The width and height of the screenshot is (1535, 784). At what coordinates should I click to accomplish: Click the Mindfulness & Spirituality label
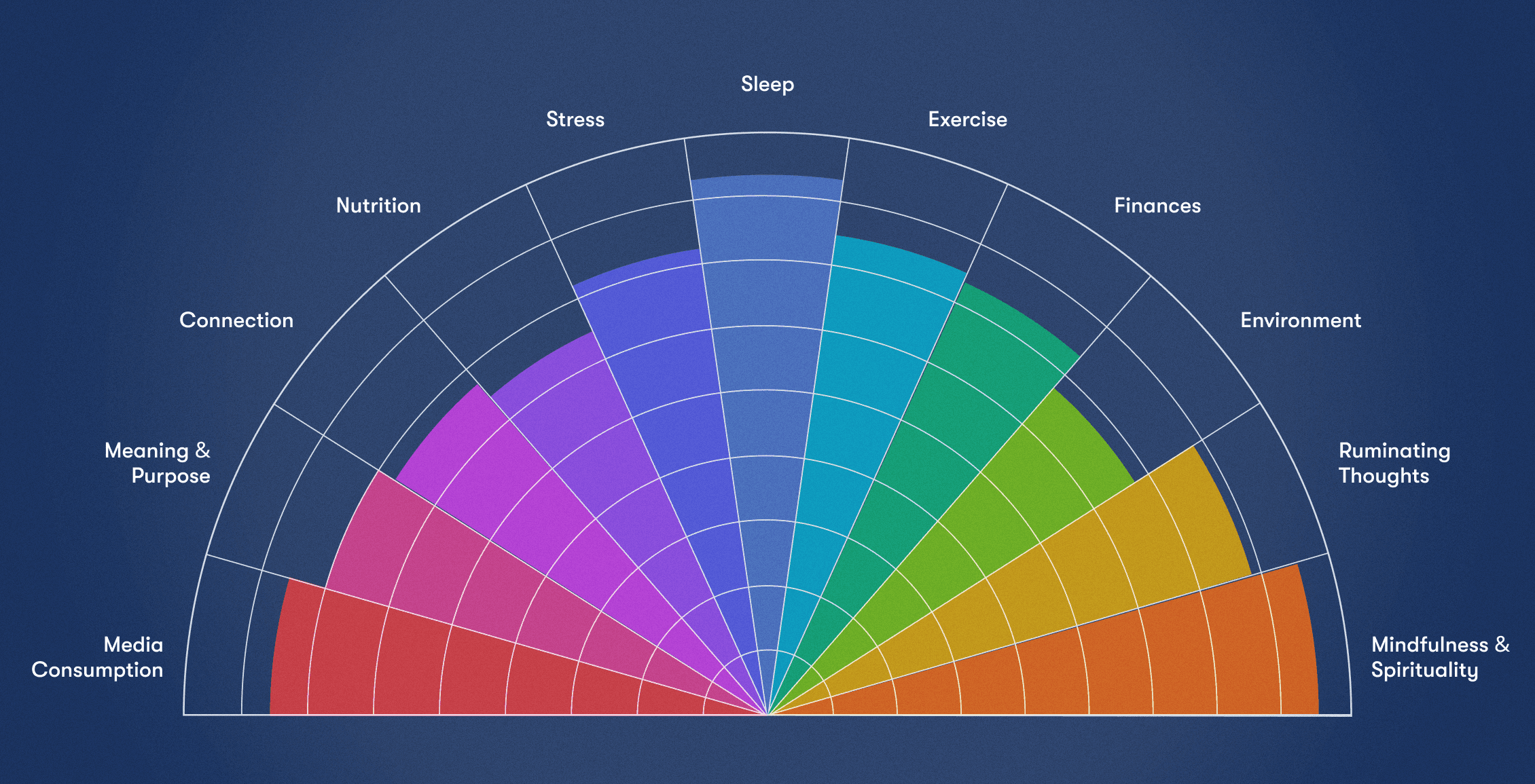[1441, 657]
